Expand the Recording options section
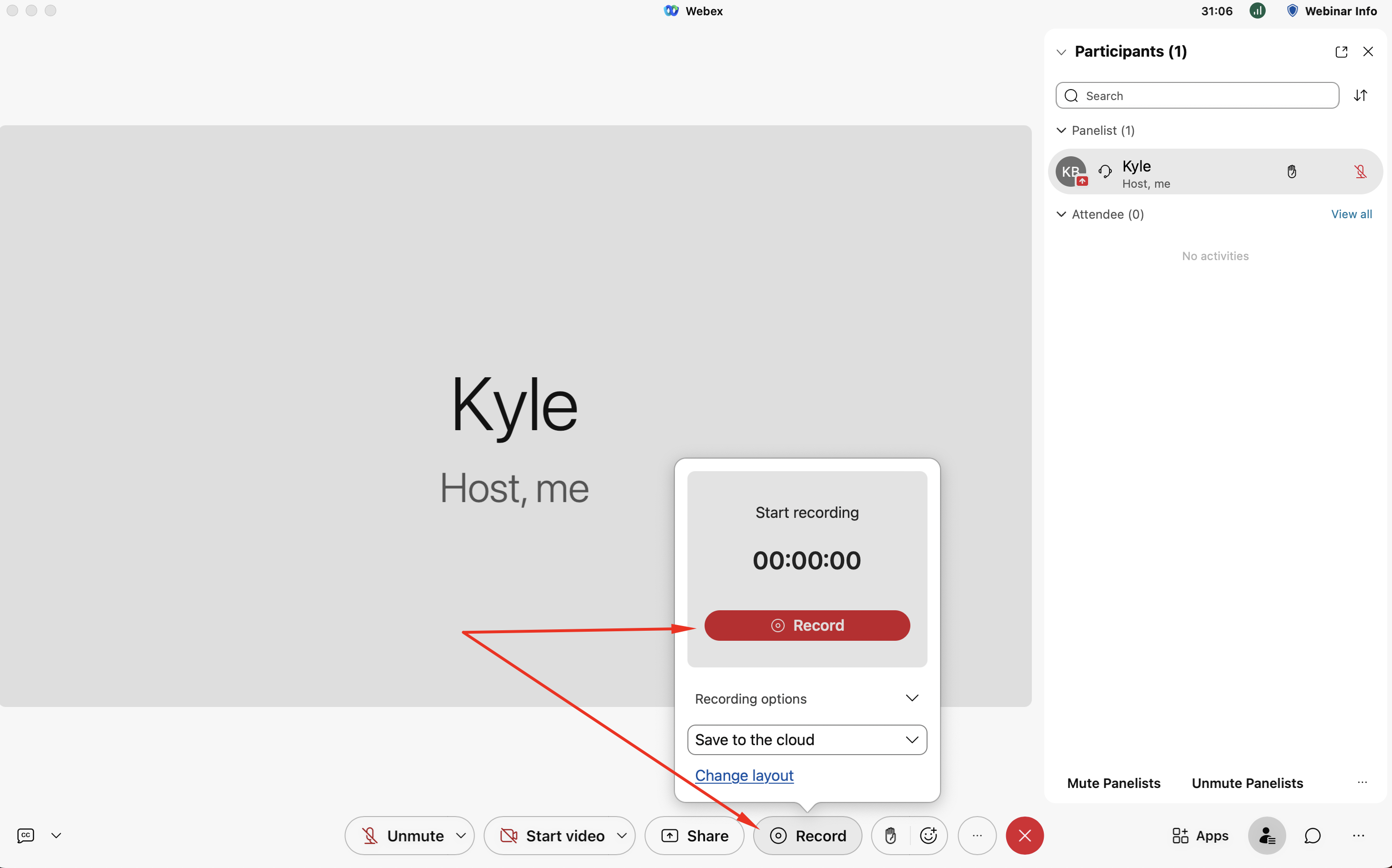The width and height of the screenshot is (1392, 868). point(911,698)
